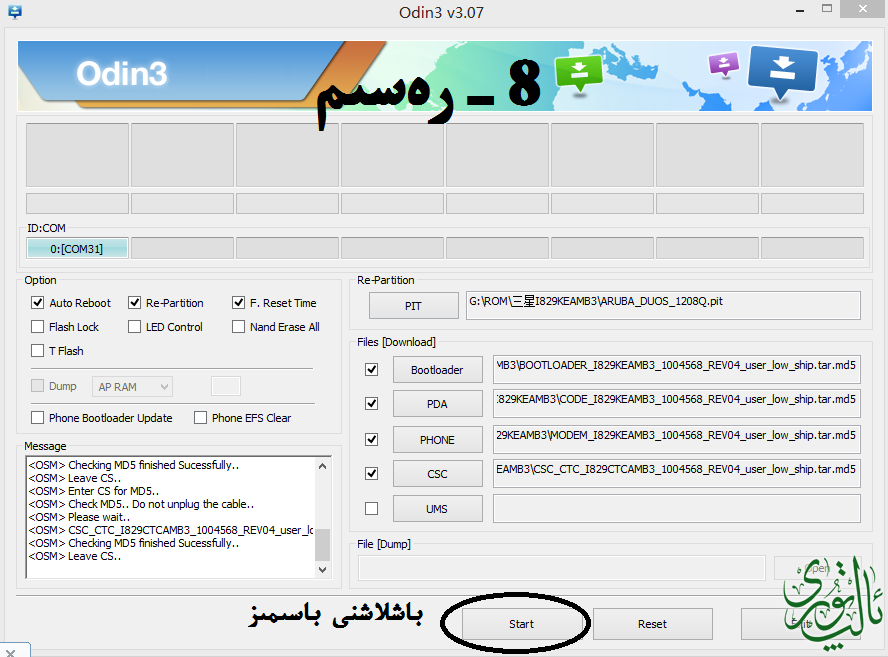This screenshot has height=657, width=888.
Task: Click the empty UMS file path field
Action: coord(677,509)
